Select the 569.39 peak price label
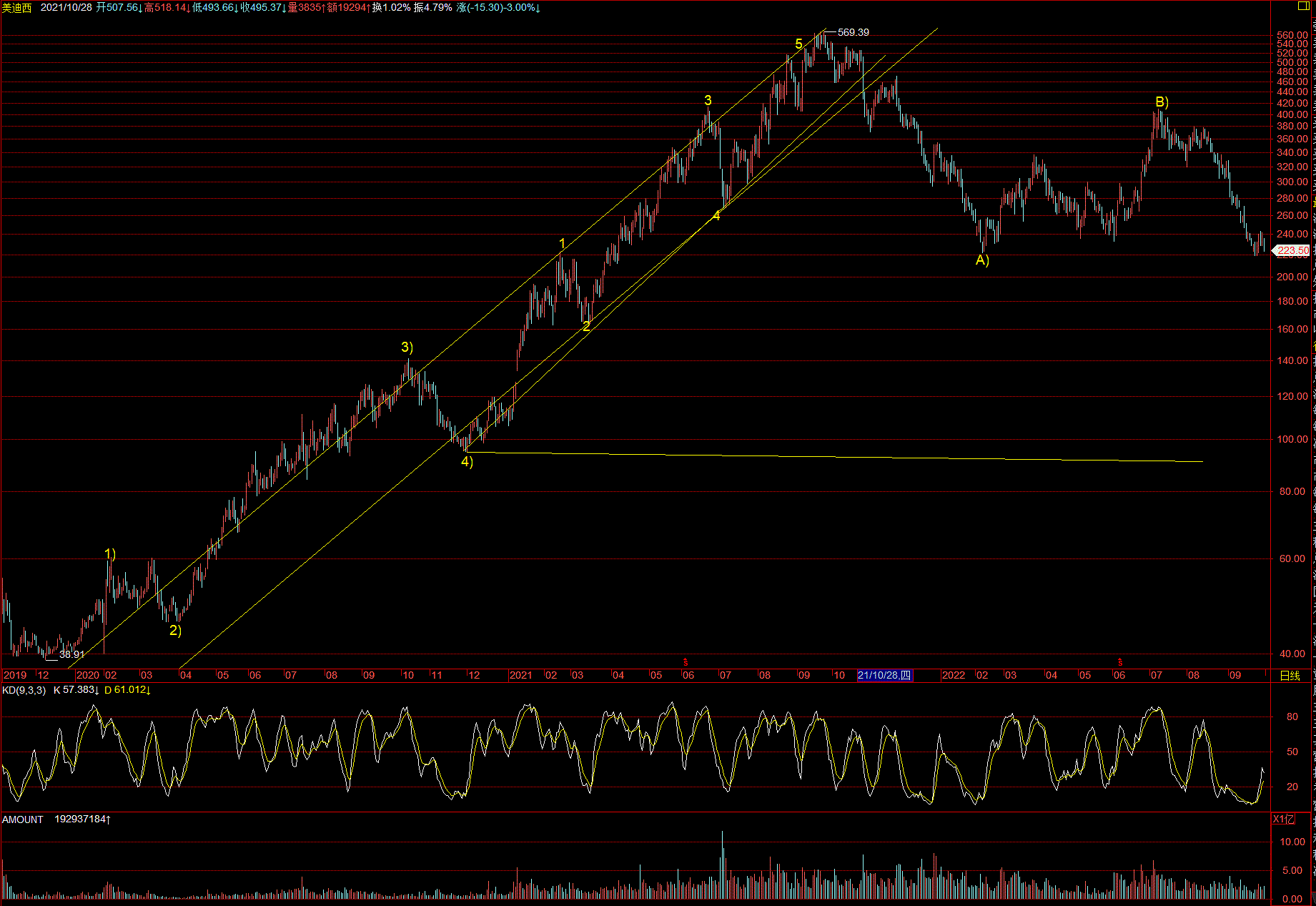 click(x=854, y=32)
